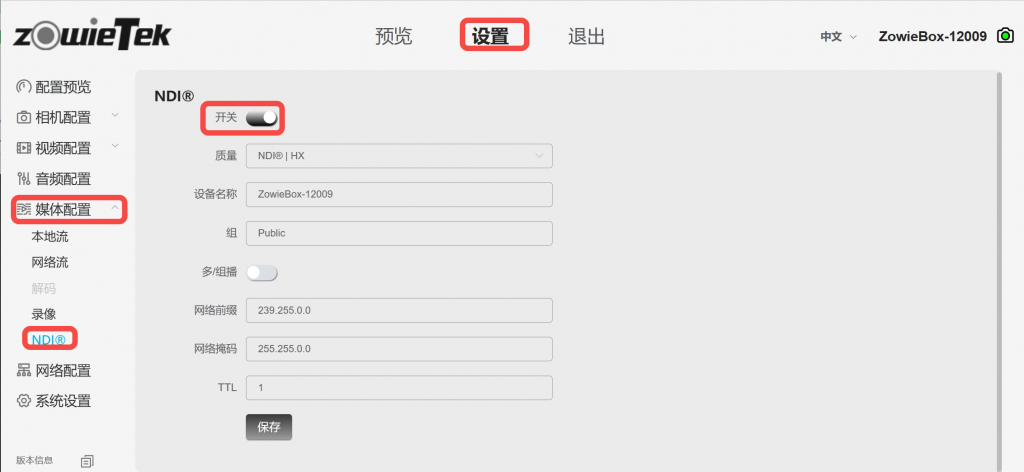Click the copy icon next to 版本信息
Viewport: 1024px width, 472px height.
[x=88, y=461]
